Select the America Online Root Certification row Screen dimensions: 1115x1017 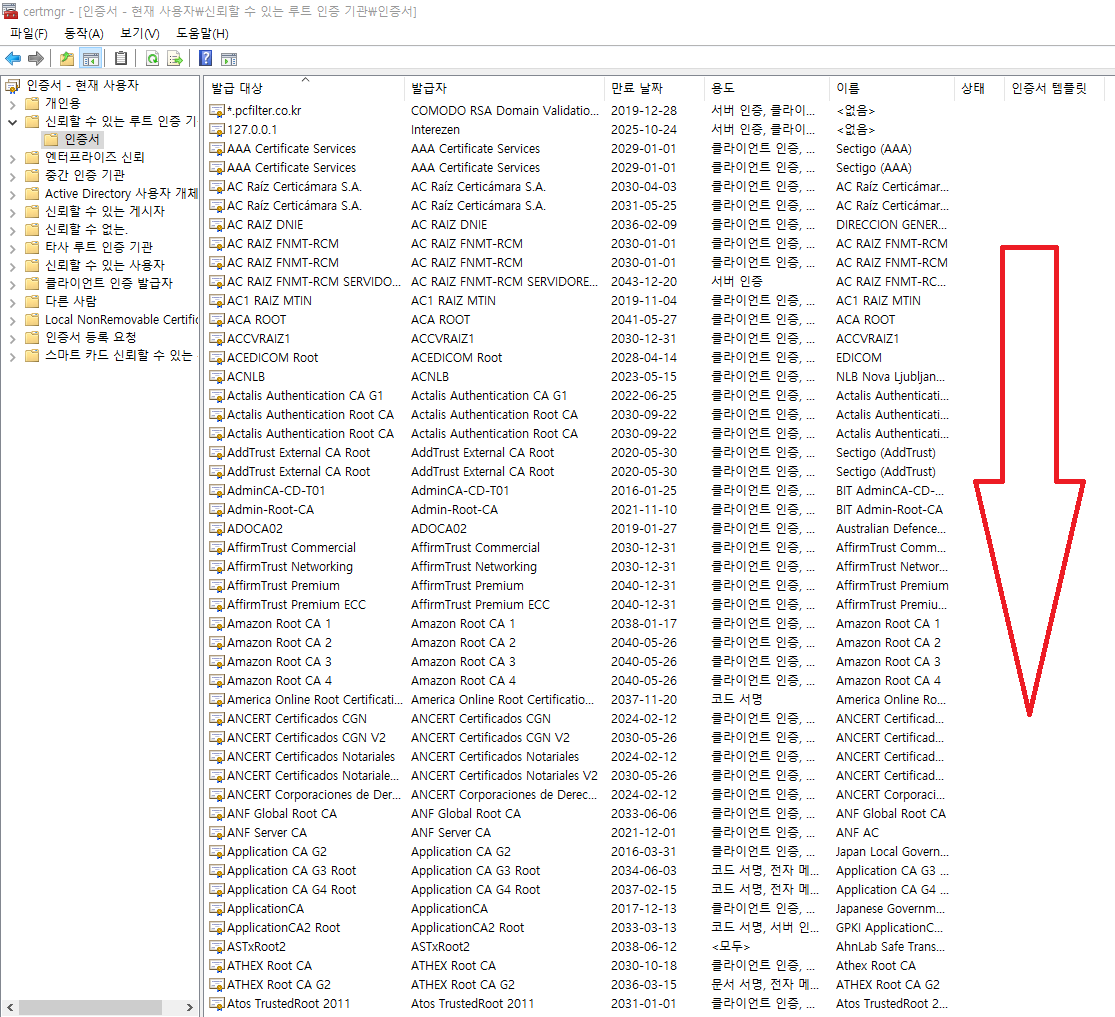579,700
